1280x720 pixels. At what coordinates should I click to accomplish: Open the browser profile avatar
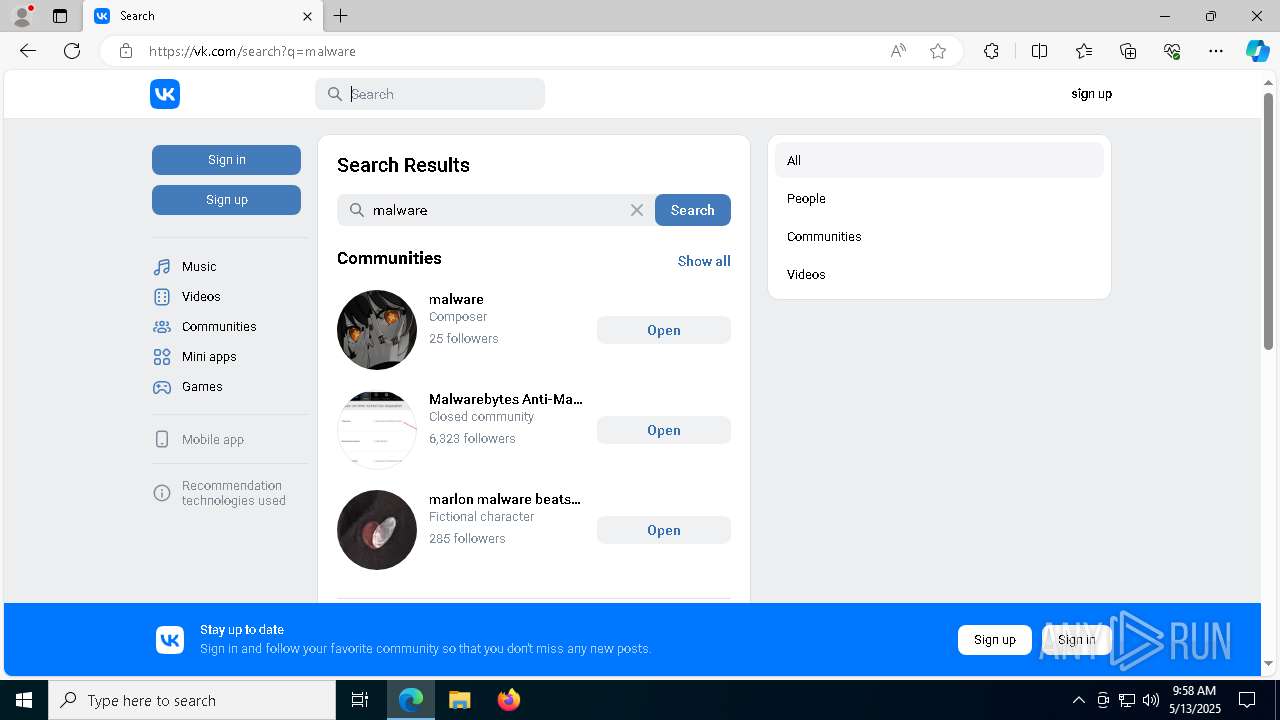tap(21, 16)
